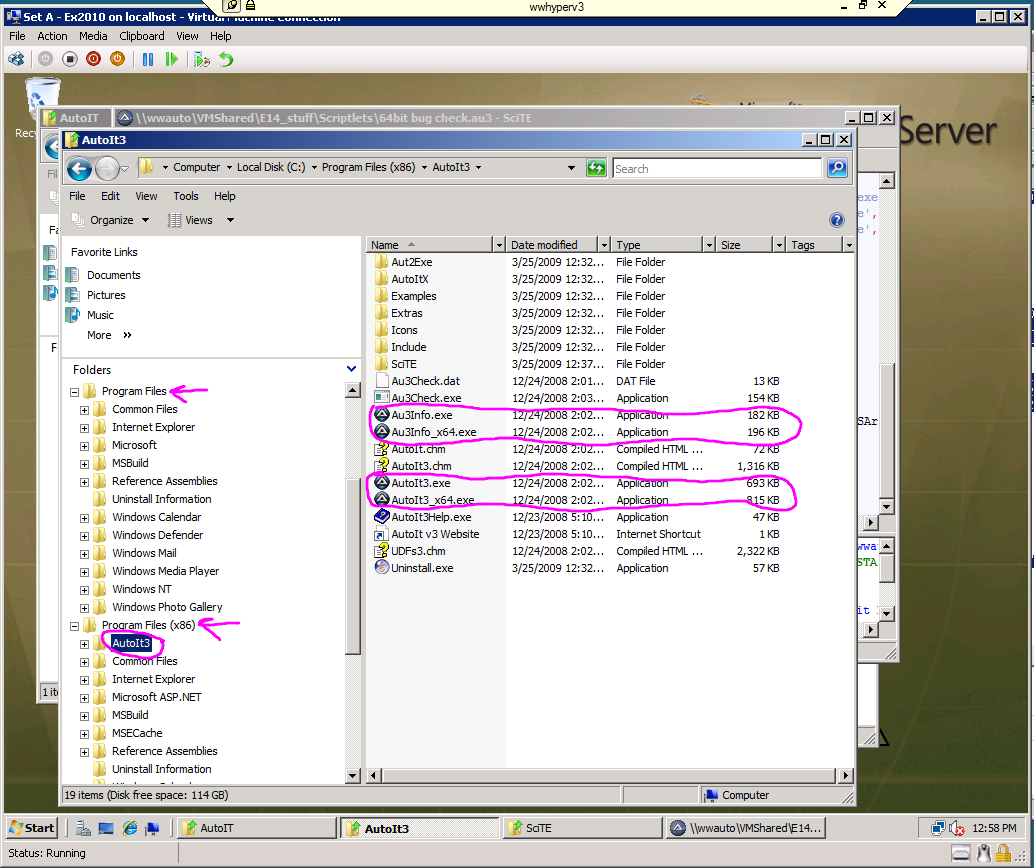Collapse the Folders pane chevron
The image size is (1034, 868).
[351, 369]
